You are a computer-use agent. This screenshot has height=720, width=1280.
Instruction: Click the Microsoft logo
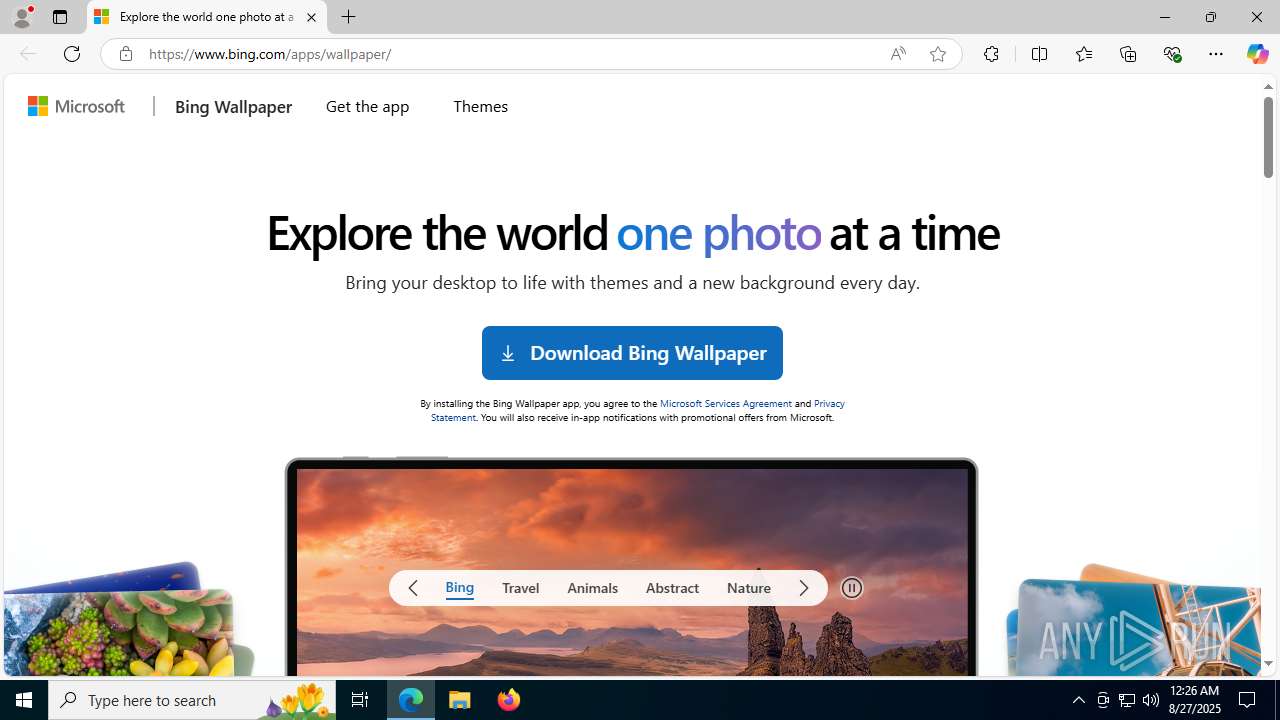click(x=77, y=106)
